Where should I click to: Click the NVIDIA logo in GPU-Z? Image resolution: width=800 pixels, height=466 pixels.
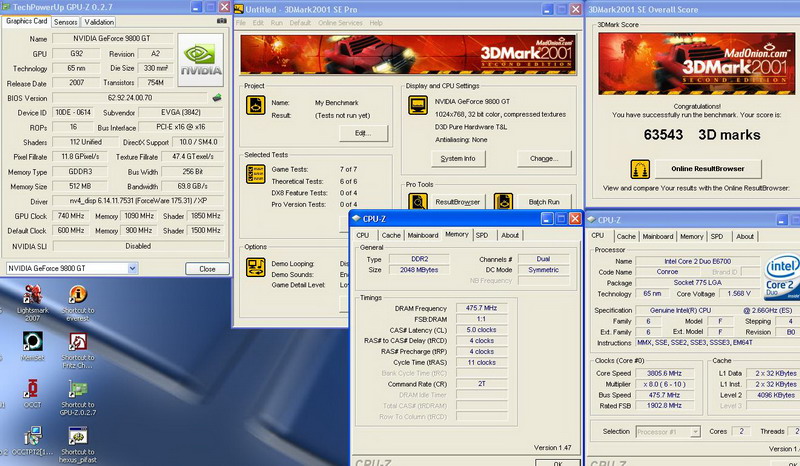point(201,60)
